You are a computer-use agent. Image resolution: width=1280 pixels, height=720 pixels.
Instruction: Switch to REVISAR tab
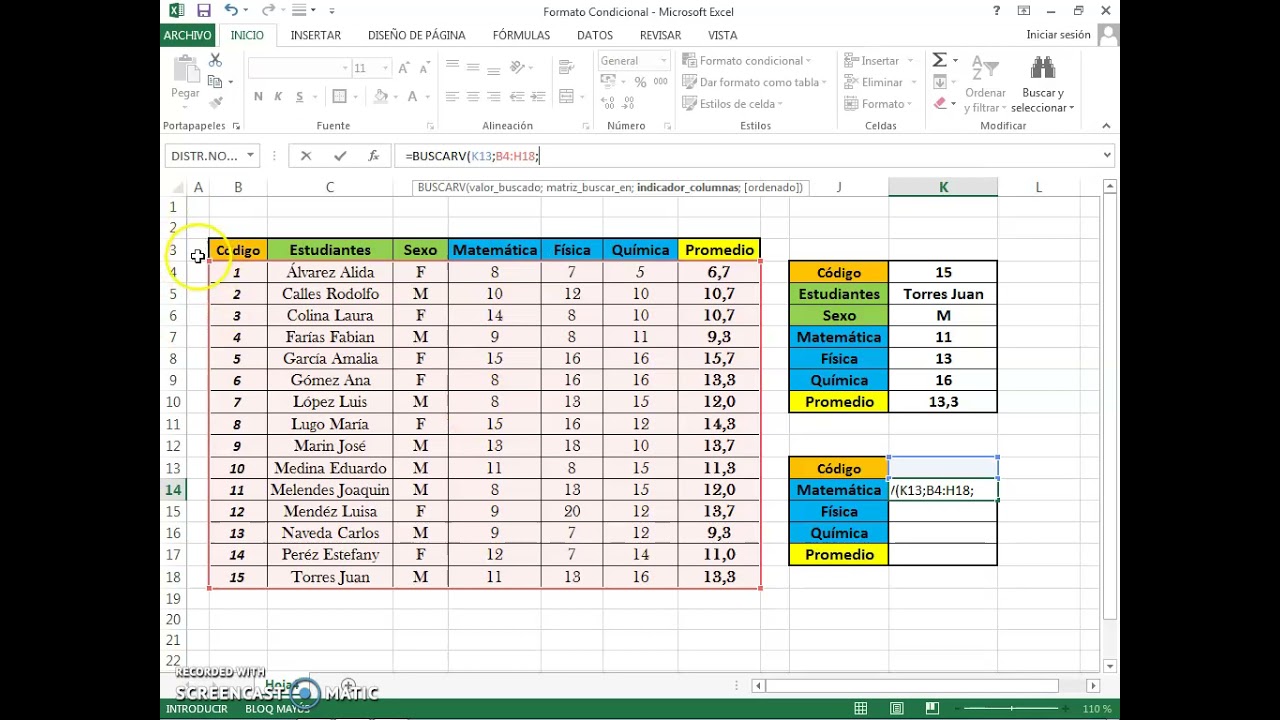(661, 35)
